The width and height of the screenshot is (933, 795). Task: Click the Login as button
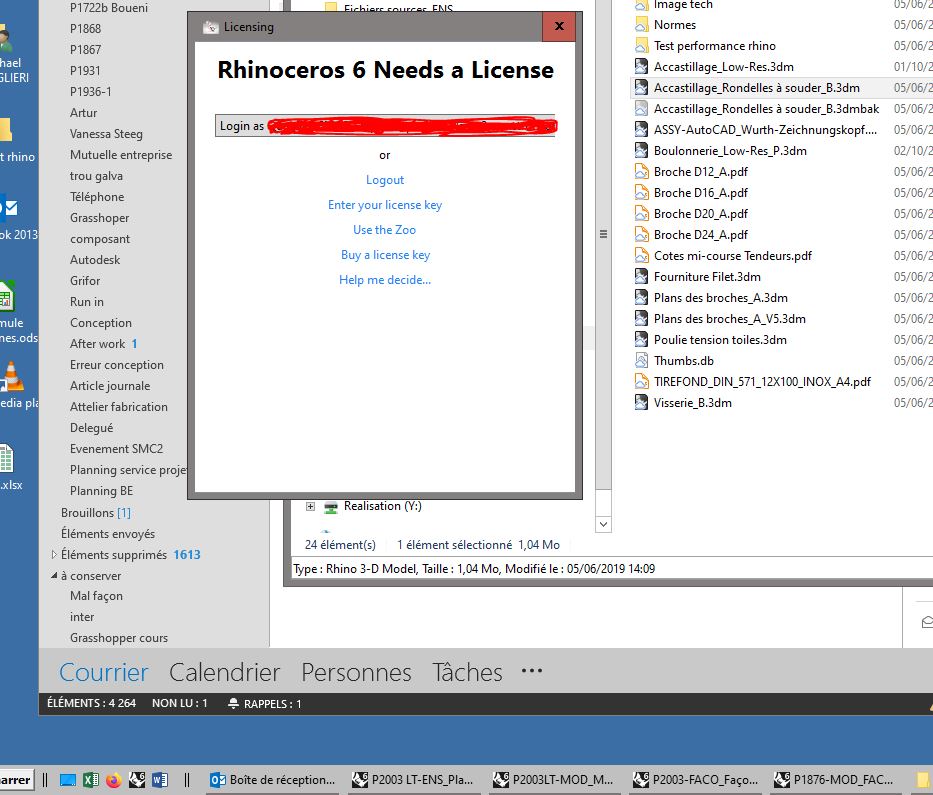click(x=385, y=126)
